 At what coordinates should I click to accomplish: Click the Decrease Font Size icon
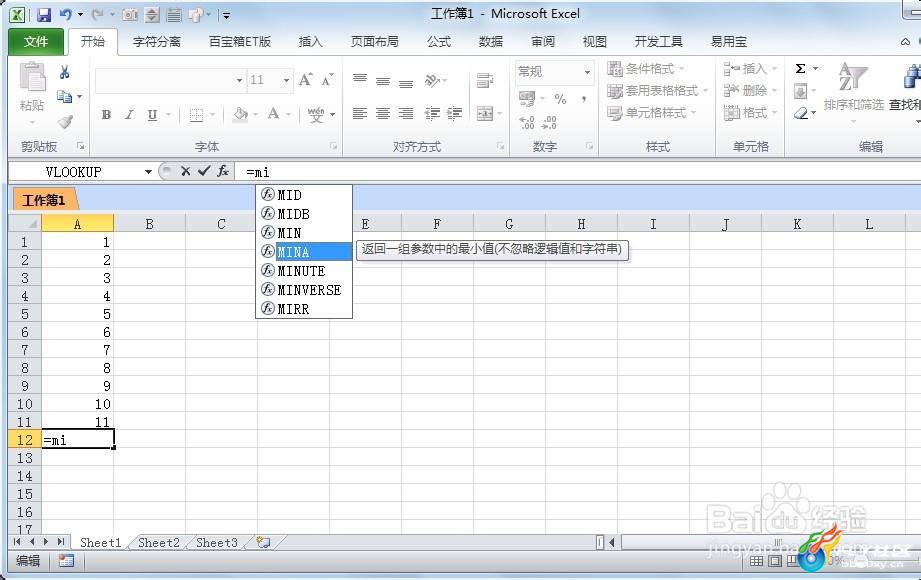coord(327,80)
